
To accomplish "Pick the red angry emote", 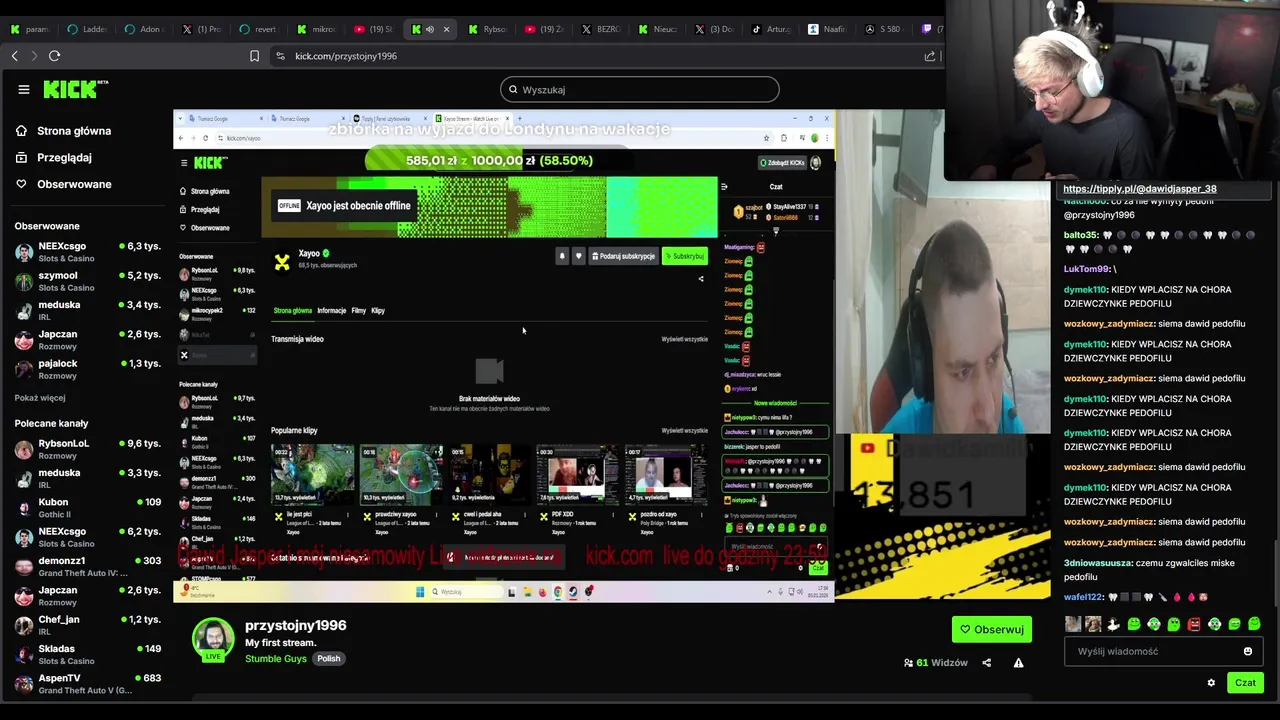I will click(x=1194, y=624).
